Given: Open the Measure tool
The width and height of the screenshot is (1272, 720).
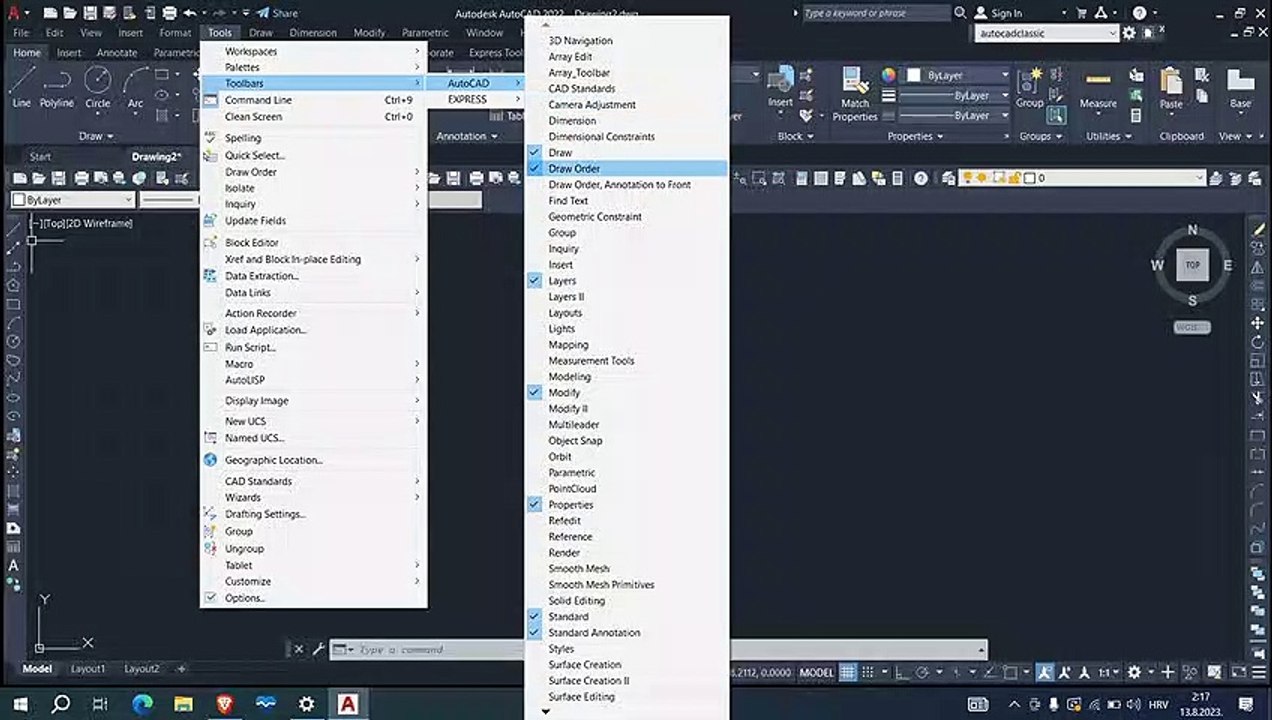Looking at the screenshot, I should pyautogui.click(x=1098, y=89).
